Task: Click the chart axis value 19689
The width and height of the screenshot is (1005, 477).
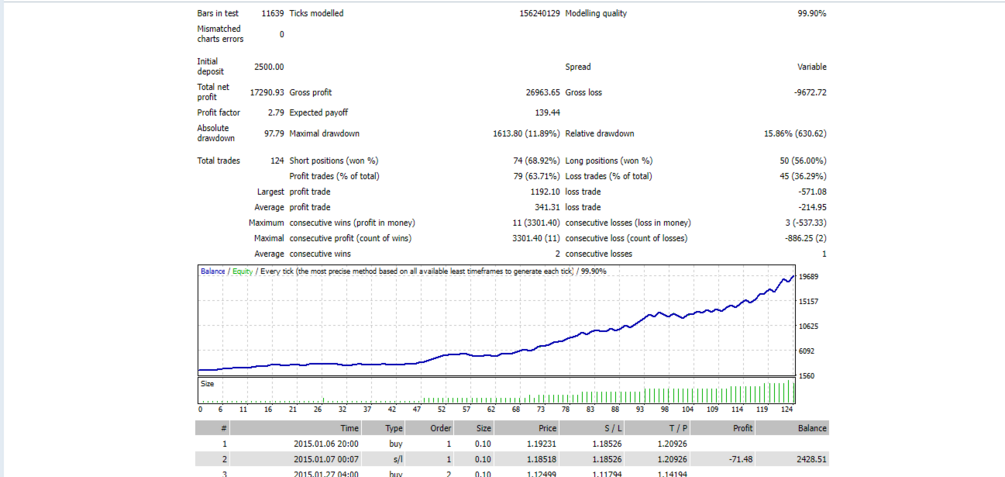Action: tap(811, 276)
